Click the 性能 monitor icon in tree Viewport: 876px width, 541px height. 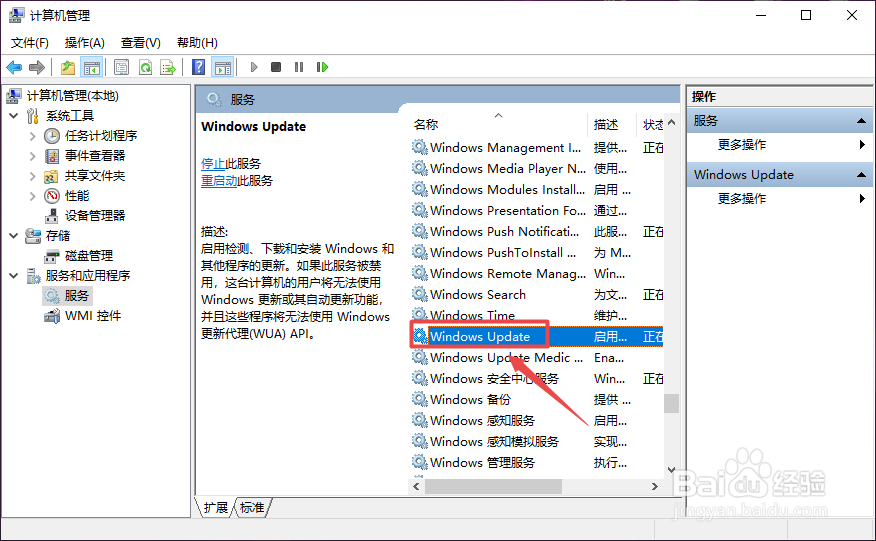(x=51, y=196)
